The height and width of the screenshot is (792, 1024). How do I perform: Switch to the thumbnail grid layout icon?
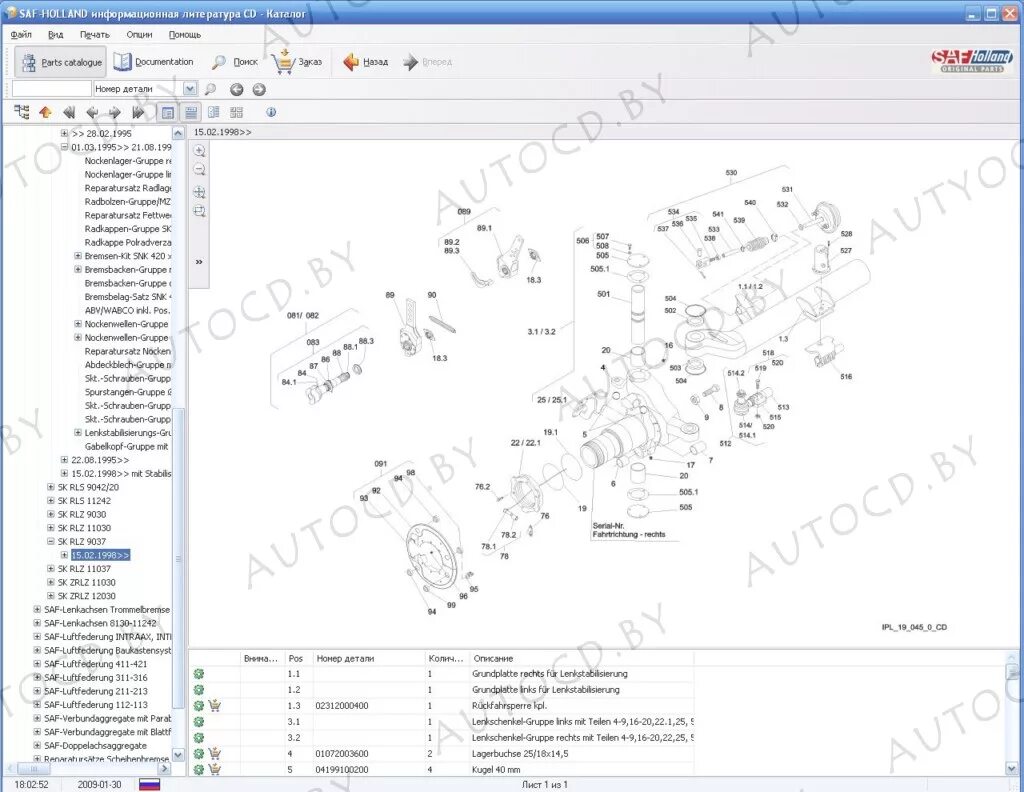pos(236,112)
